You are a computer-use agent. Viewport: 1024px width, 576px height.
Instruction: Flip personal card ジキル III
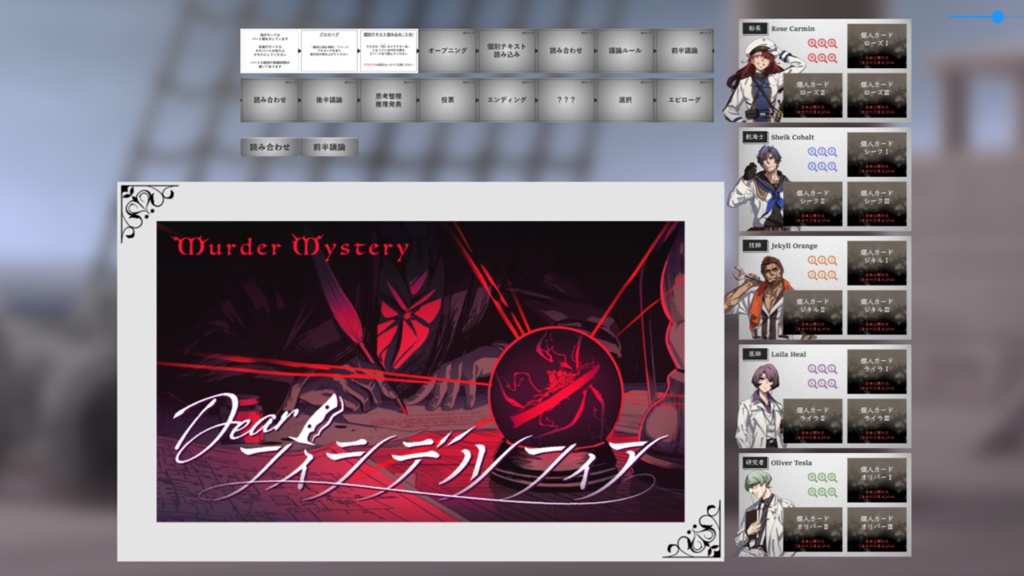coord(876,313)
